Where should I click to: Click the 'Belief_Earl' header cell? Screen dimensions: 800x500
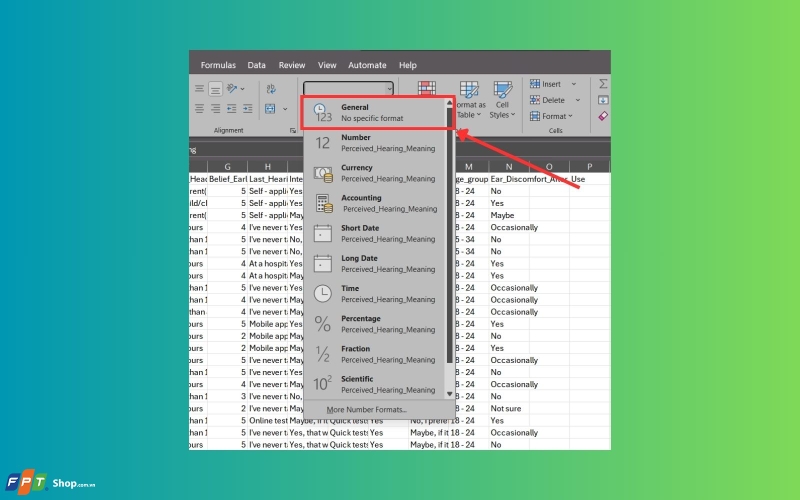(x=228, y=179)
